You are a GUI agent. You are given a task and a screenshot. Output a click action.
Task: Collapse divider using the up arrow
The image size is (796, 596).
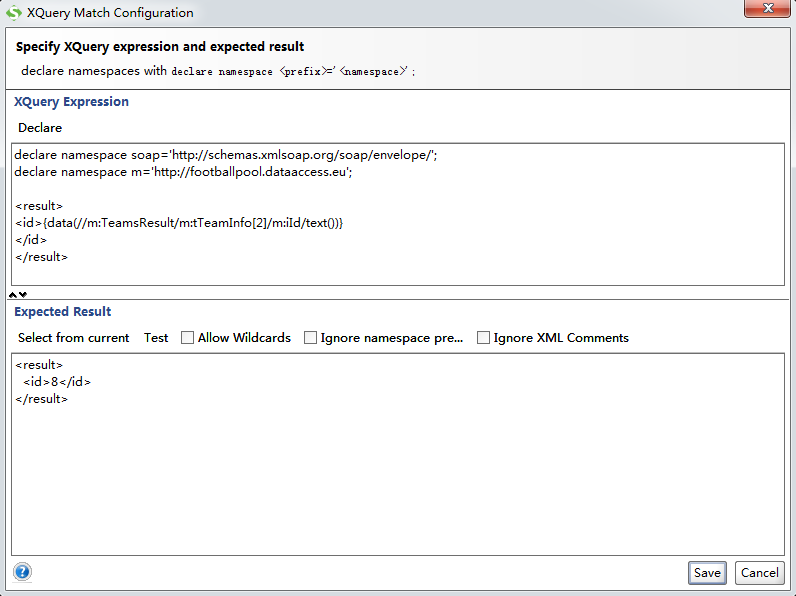tap(13, 294)
